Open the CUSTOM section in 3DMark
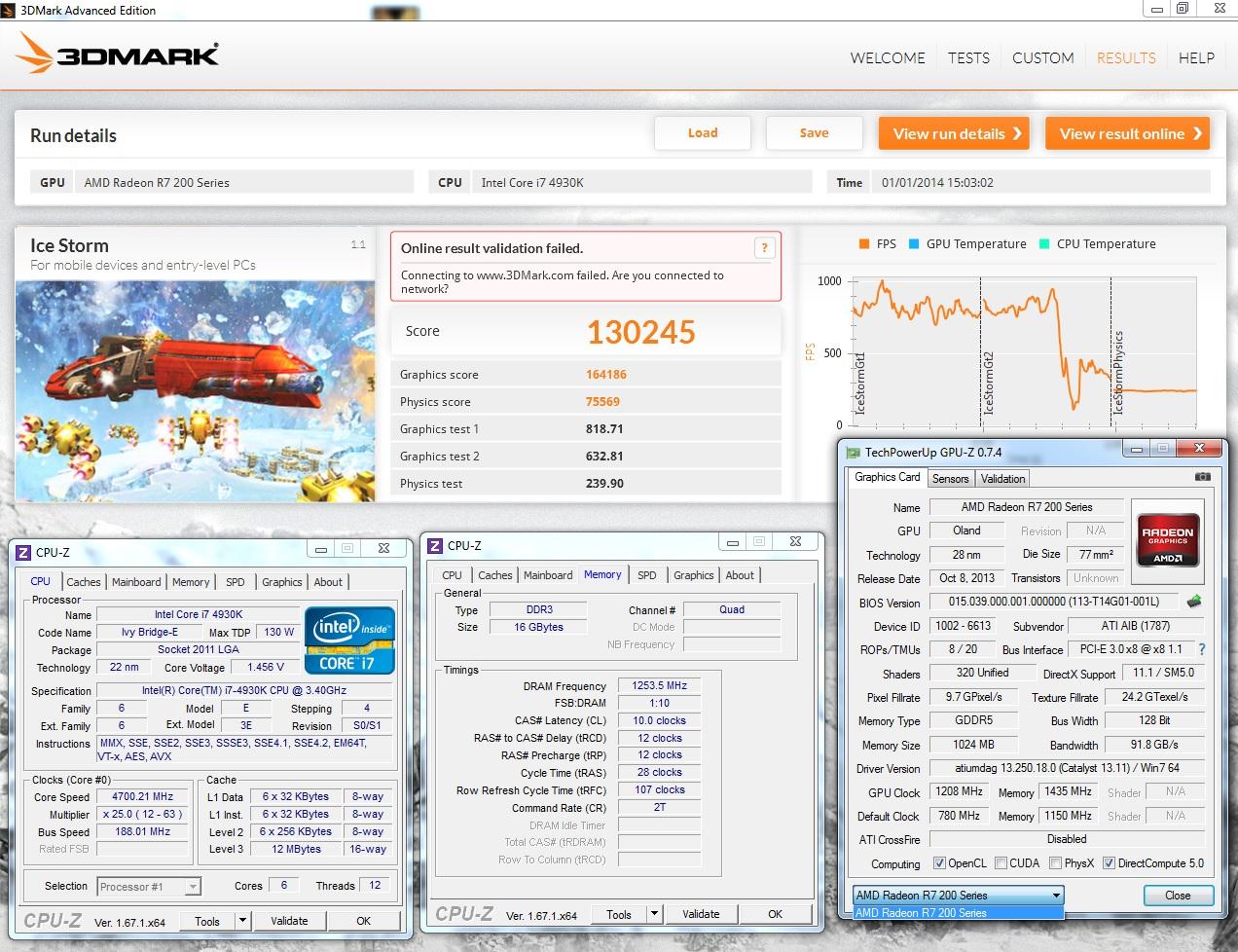 [1043, 58]
